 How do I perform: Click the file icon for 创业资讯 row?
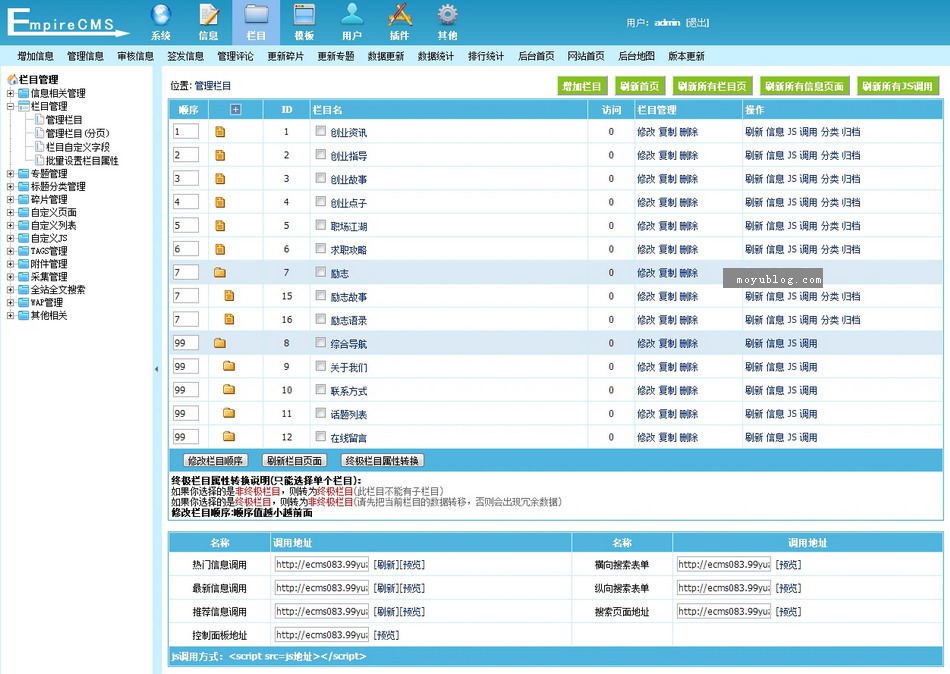(x=220, y=132)
